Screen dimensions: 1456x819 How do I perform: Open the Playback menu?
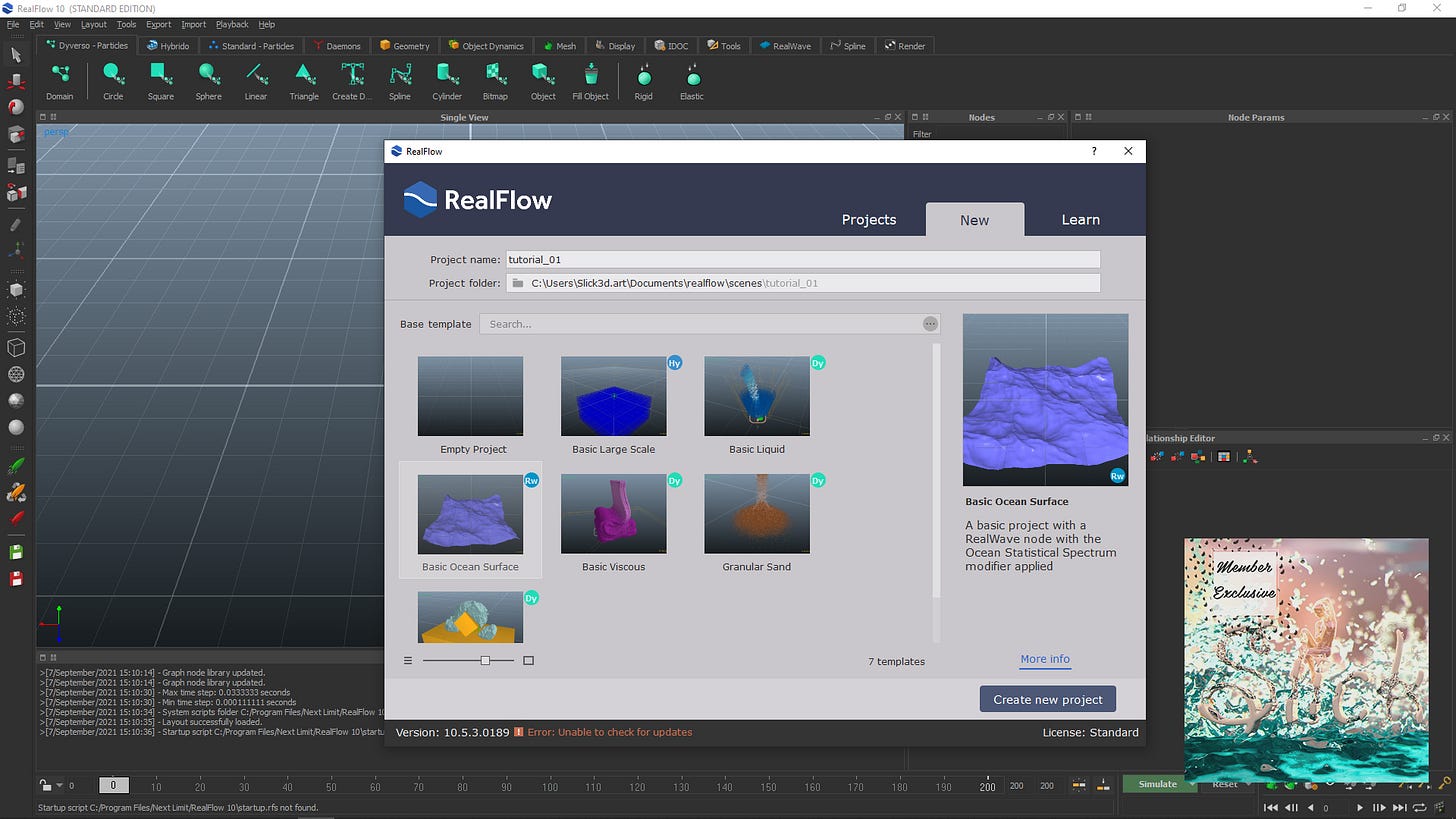point(232,24)
